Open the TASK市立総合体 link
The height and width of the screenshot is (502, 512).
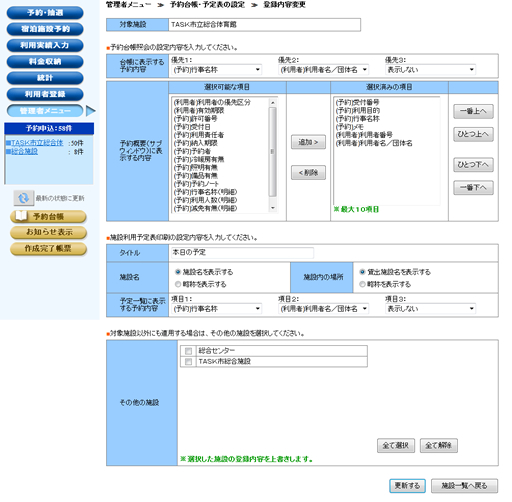pyautogui.click(x=37, y=143)
